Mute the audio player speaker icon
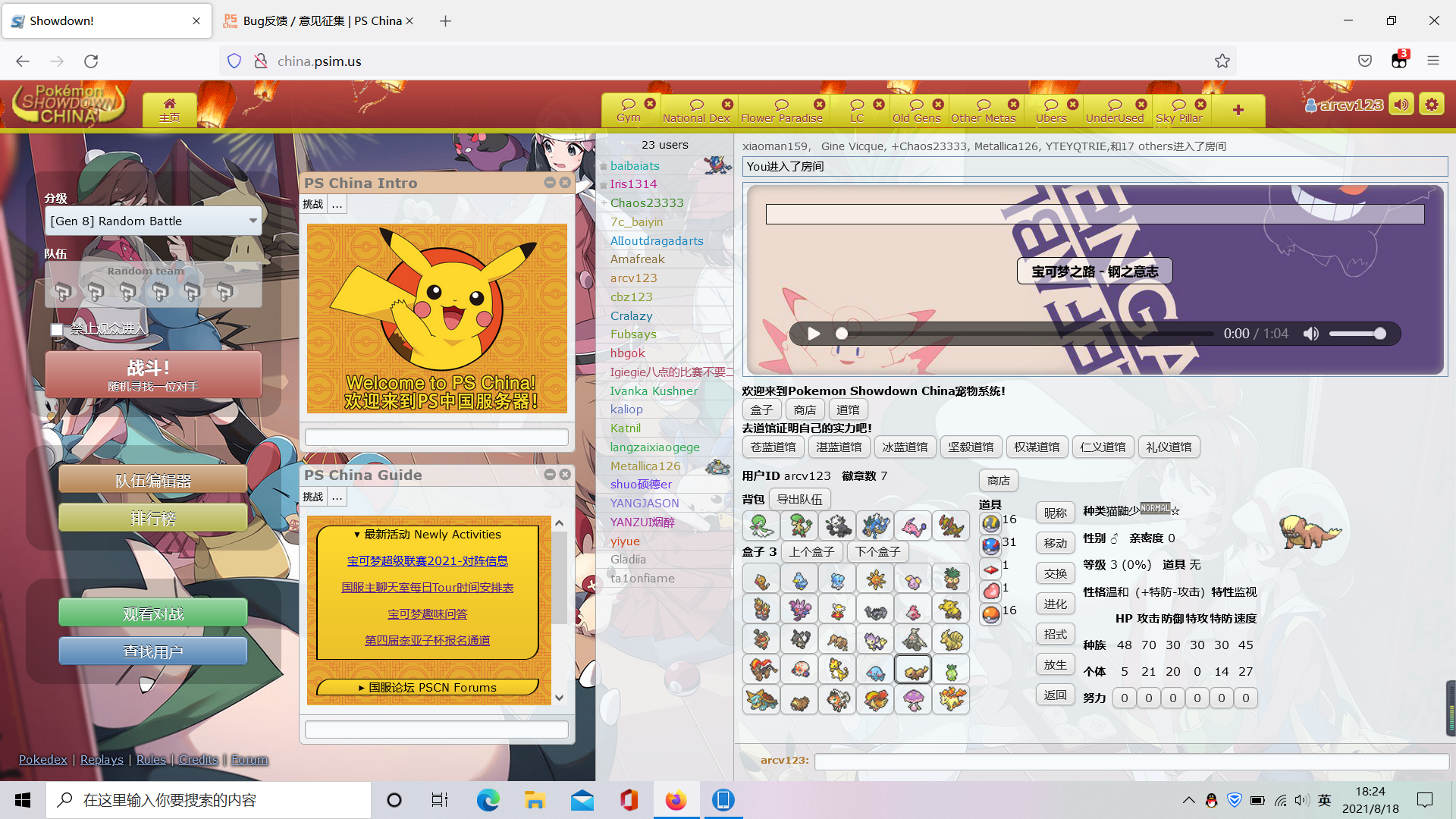The width and height of the screenshot is (1456, 819). 1310,334
